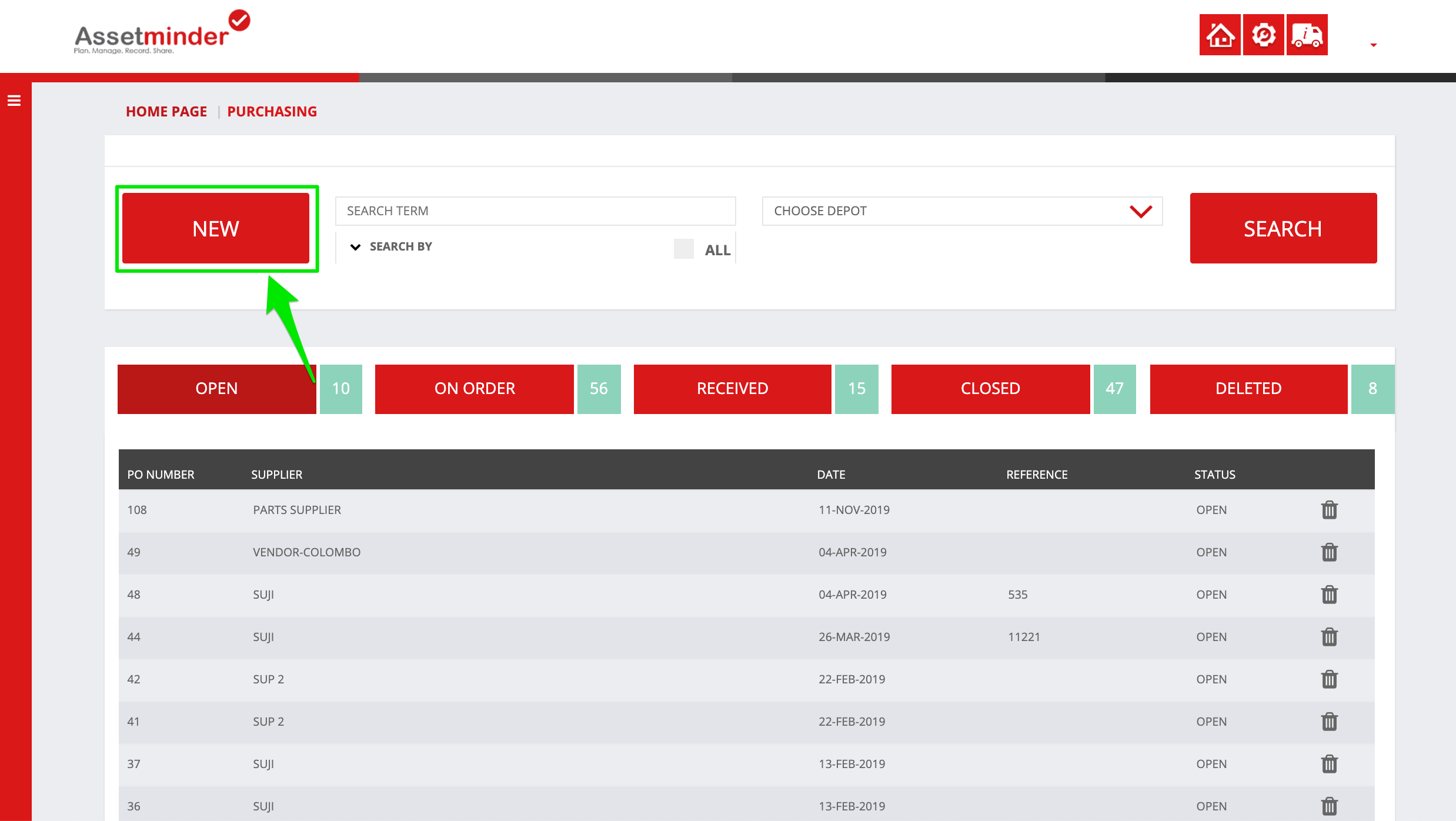Go to Home Page breadcrumb
Viewport: 1456px width, 821px height.
coord(166,111)
